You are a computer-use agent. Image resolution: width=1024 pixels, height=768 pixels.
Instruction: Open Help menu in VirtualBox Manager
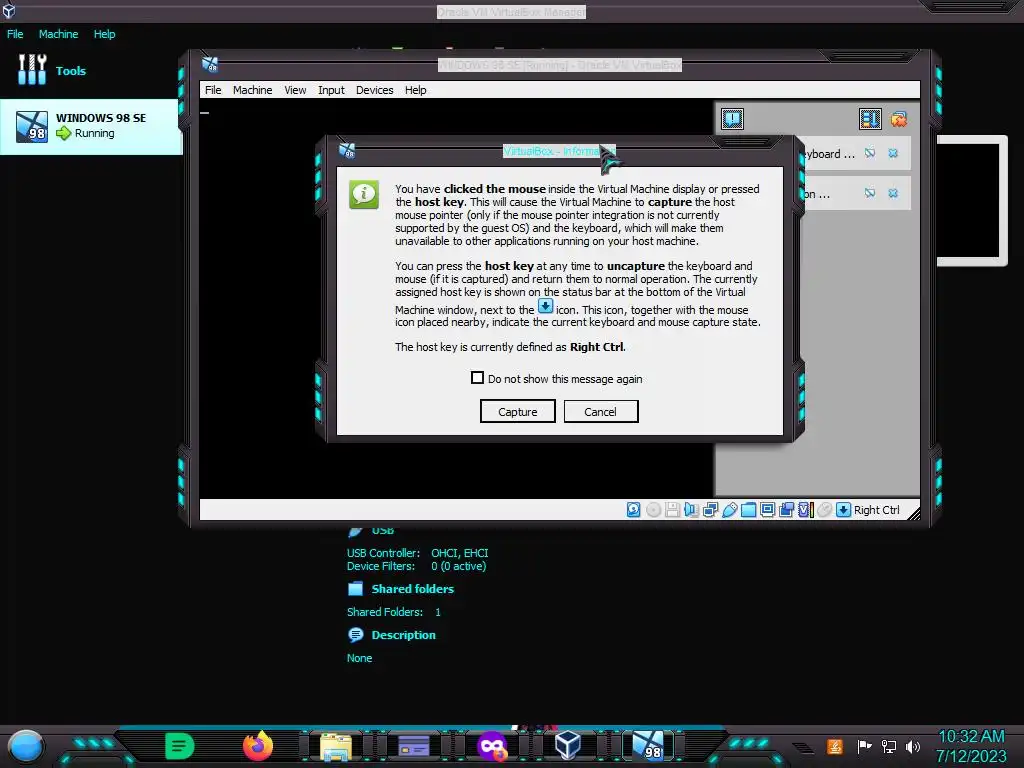pos(104,34)
